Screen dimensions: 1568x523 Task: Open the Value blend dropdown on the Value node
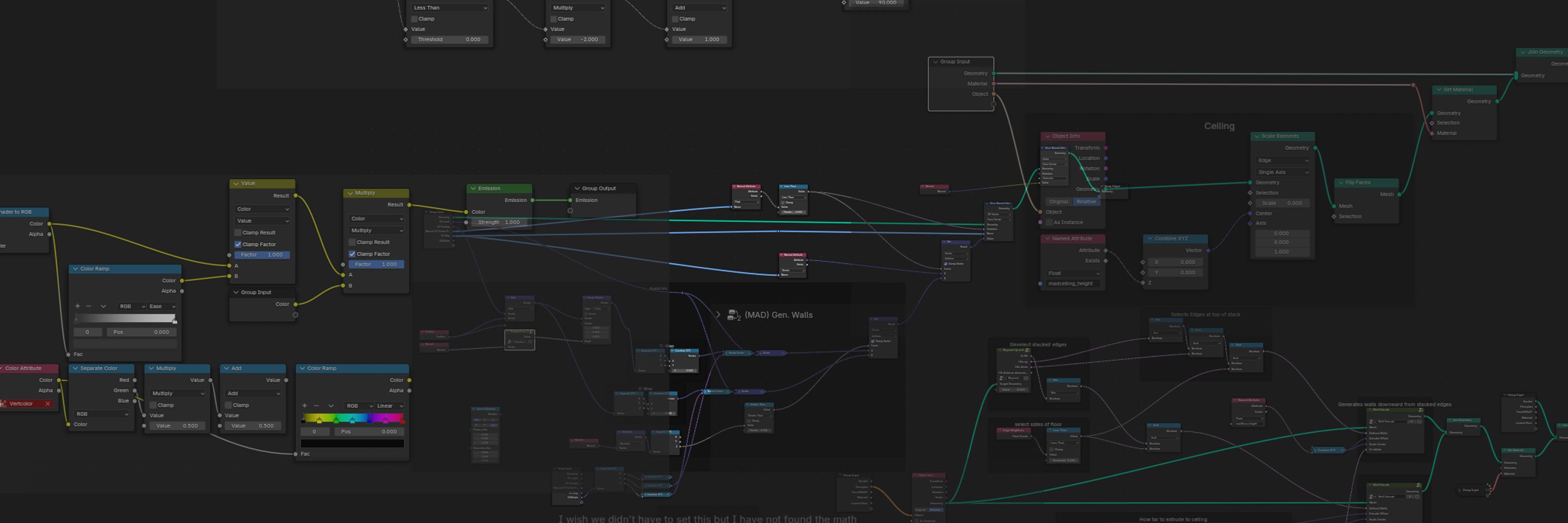(262, 221)
